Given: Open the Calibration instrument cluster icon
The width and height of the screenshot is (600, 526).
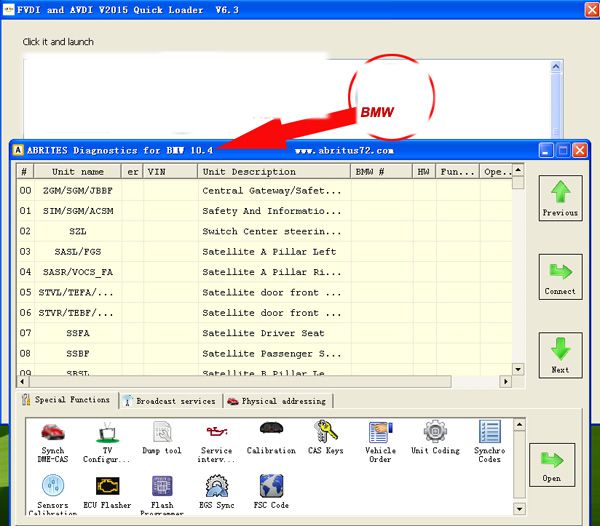Looking at the screenshot, I should (x=271, y=438).
